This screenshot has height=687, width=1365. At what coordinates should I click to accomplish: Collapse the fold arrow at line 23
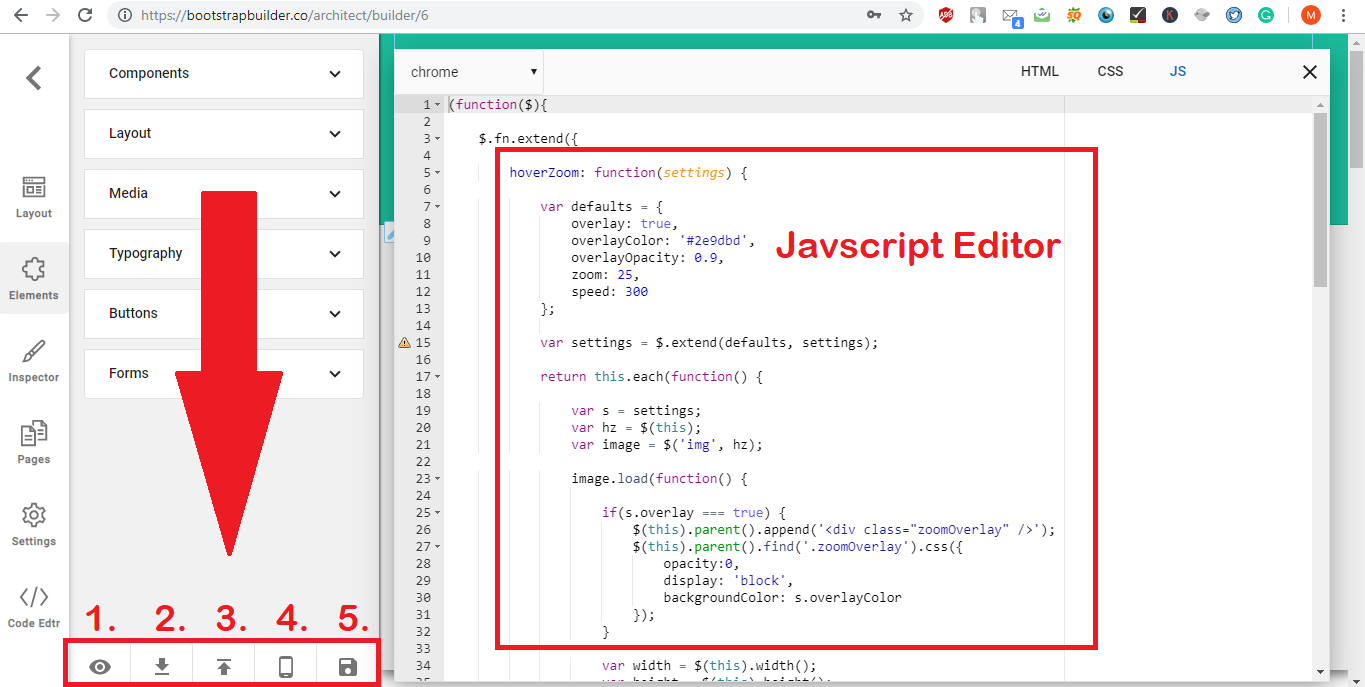tap(438, 478)
